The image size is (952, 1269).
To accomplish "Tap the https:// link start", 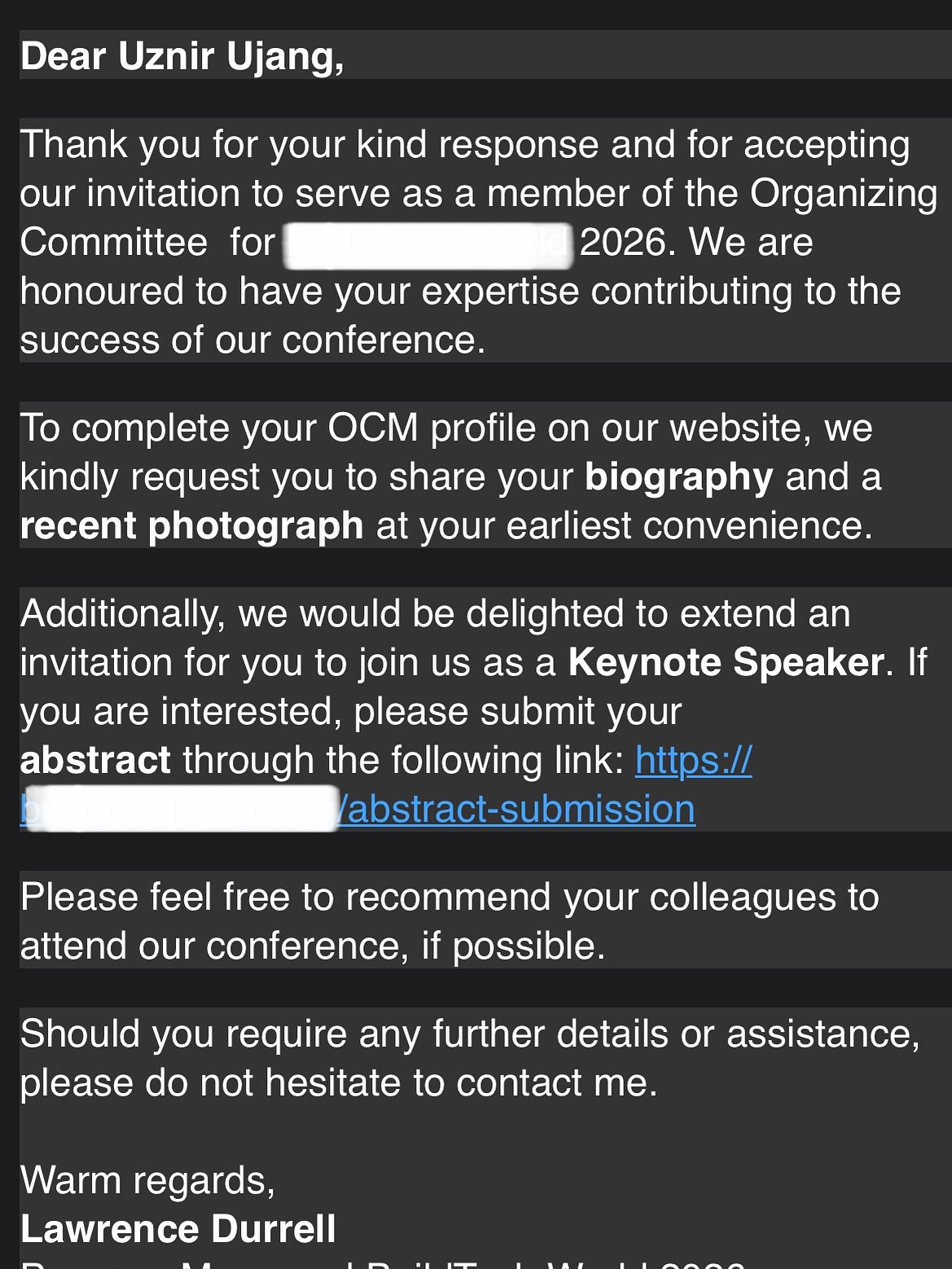I will pyautogui.click(x=693, y=760).
